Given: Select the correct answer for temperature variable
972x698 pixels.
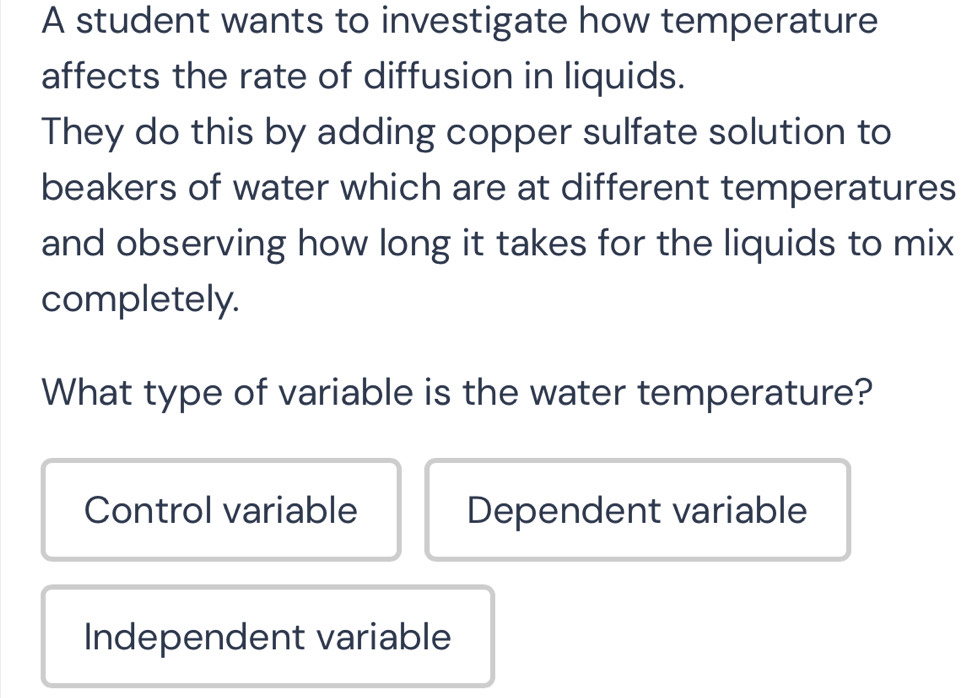Looking at the screenshot, I should tap(266, 636).
